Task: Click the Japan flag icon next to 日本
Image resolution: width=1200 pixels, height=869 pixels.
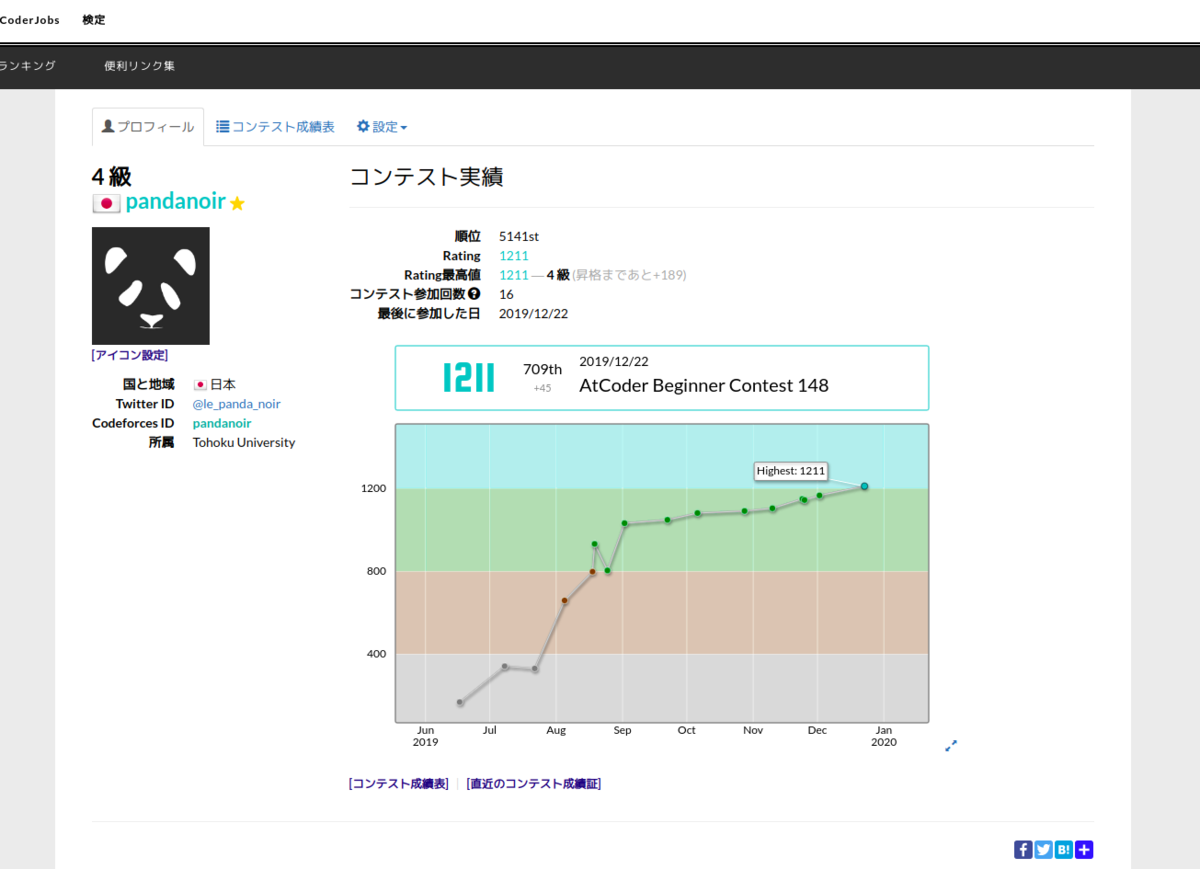Action: (199, 384)
